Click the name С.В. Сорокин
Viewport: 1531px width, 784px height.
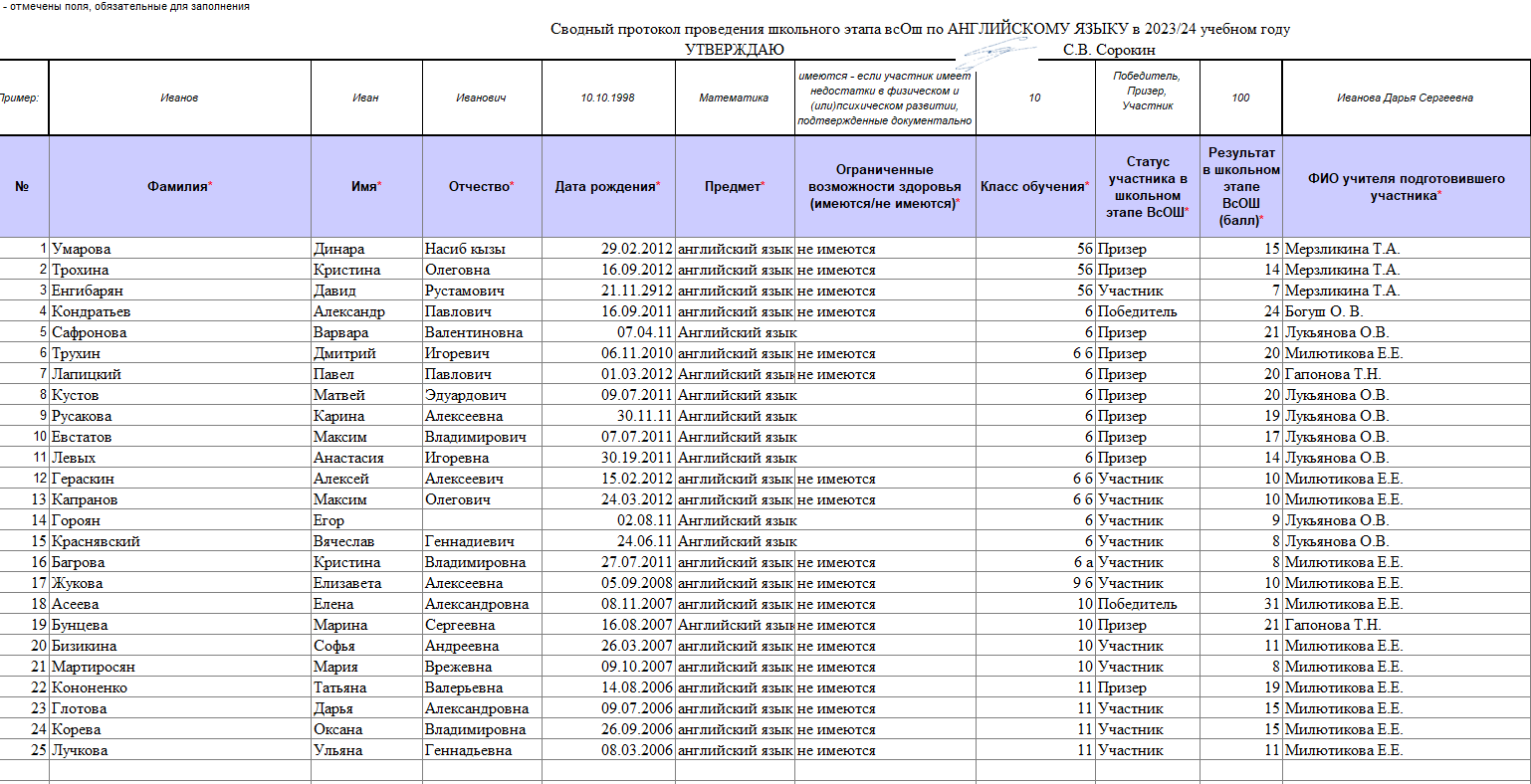click(x=1109, y=50)
